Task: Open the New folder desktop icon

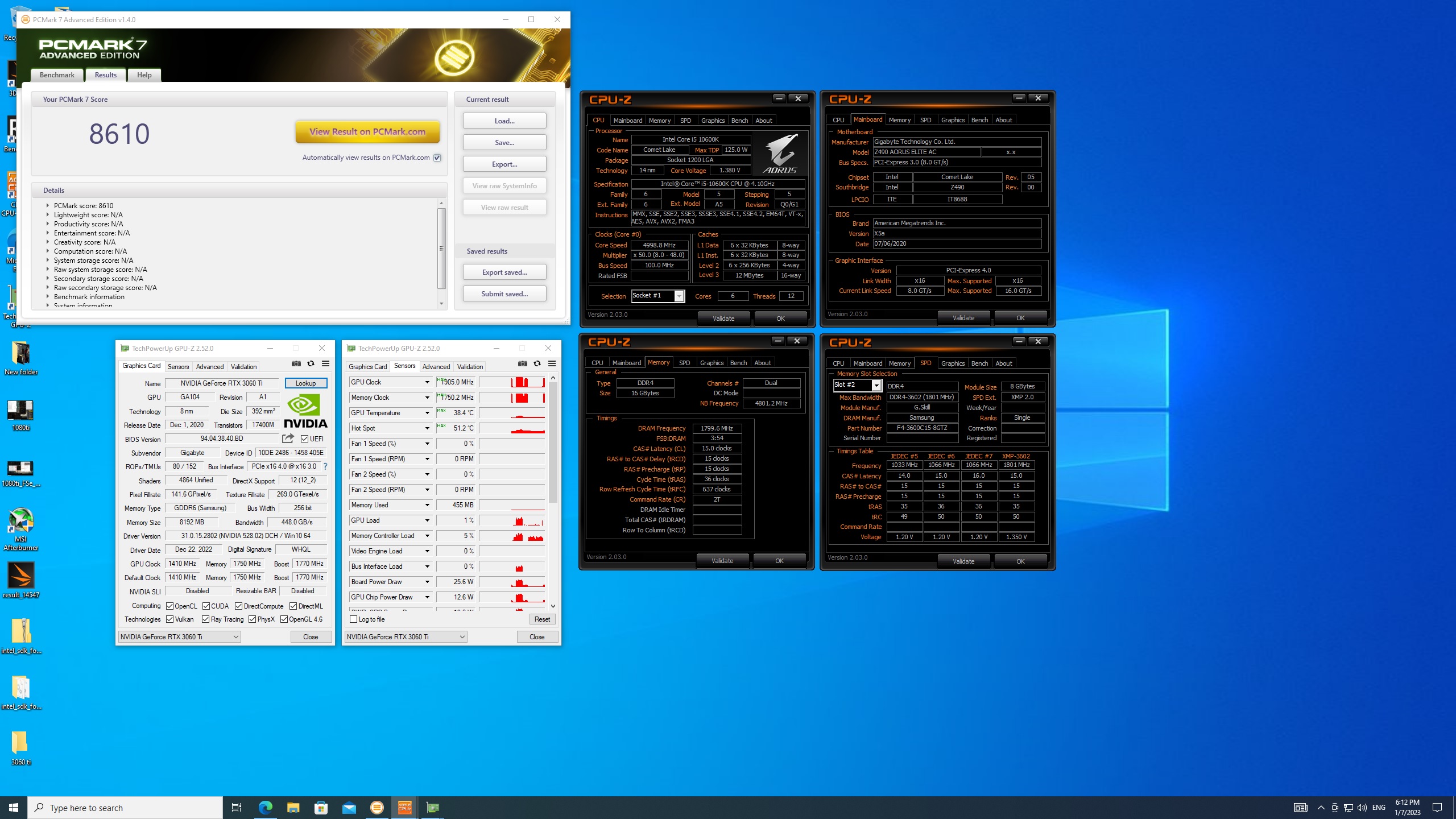Action: (20, 358)
